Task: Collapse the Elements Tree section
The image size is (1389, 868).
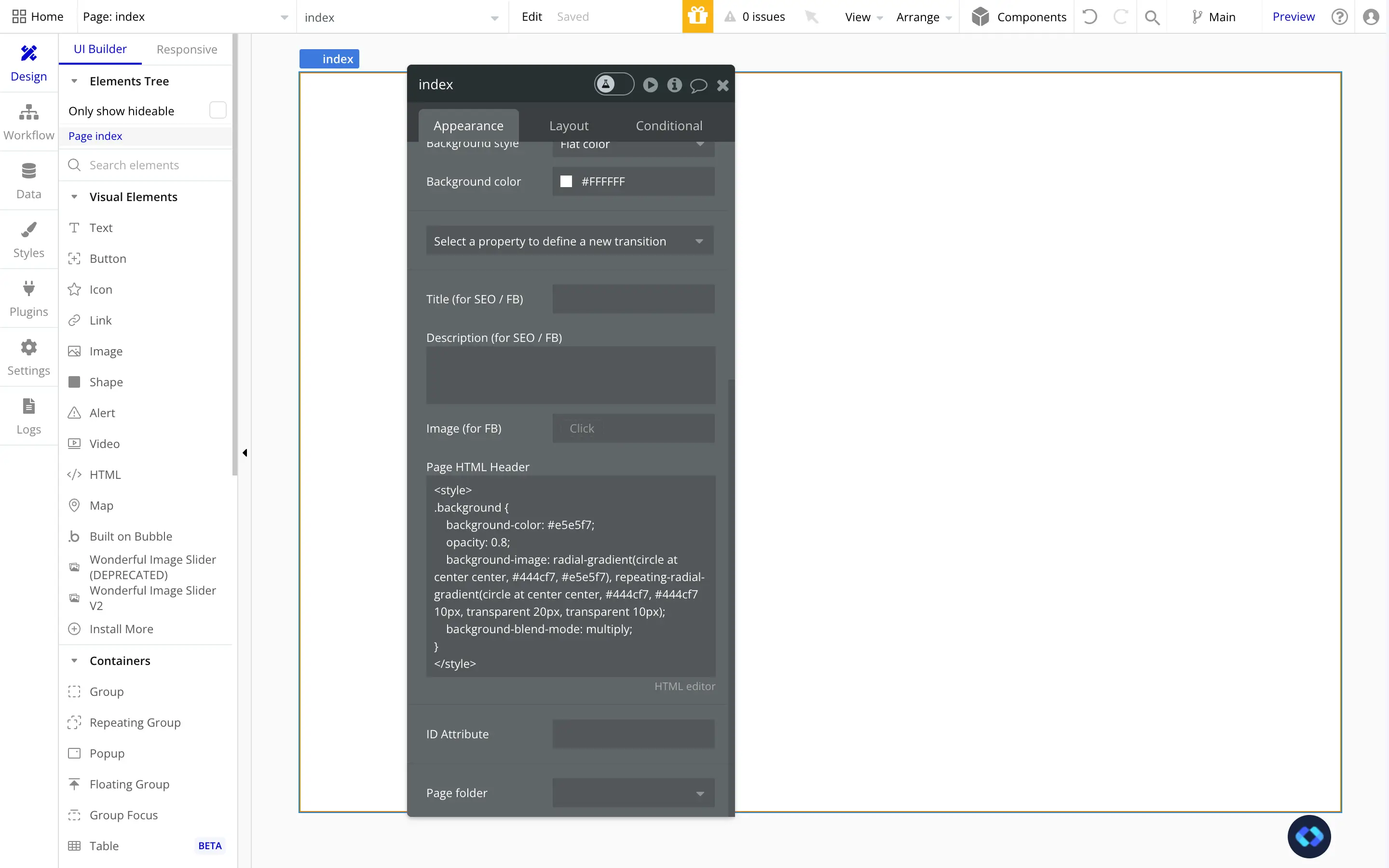Action: (x=74, y=81)
